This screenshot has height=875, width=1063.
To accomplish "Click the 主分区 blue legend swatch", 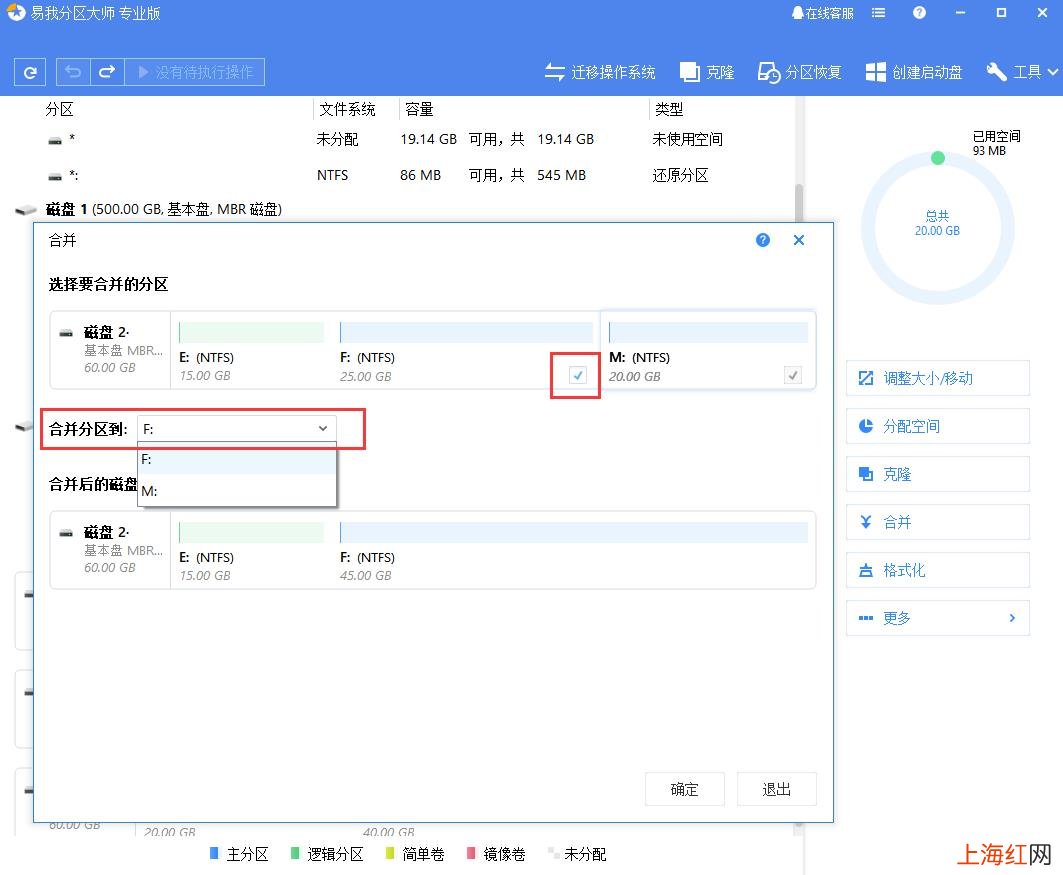I will (214, 853).
